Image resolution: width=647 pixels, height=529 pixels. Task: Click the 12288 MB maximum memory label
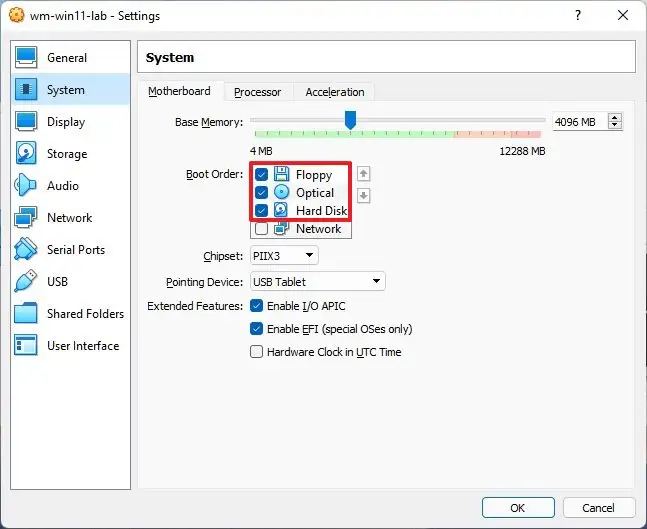pyautogui.click(x=522, y=151)
